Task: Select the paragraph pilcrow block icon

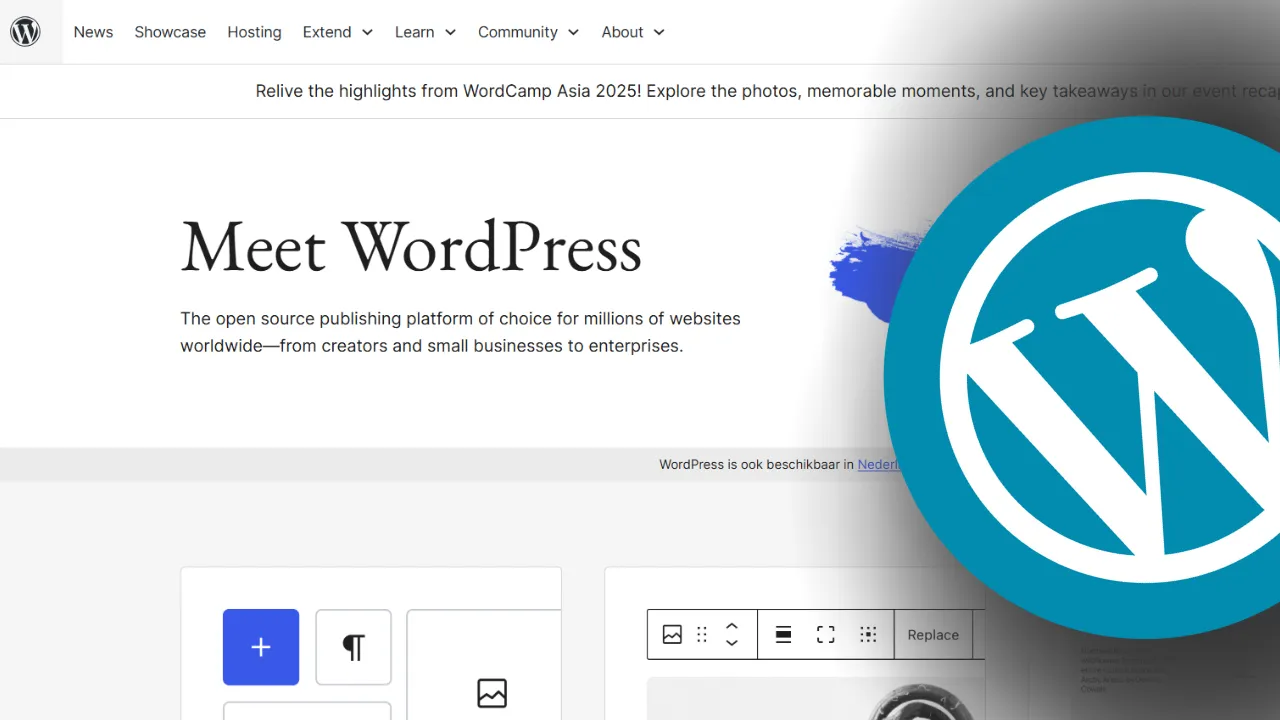Action: pos(353,647)
